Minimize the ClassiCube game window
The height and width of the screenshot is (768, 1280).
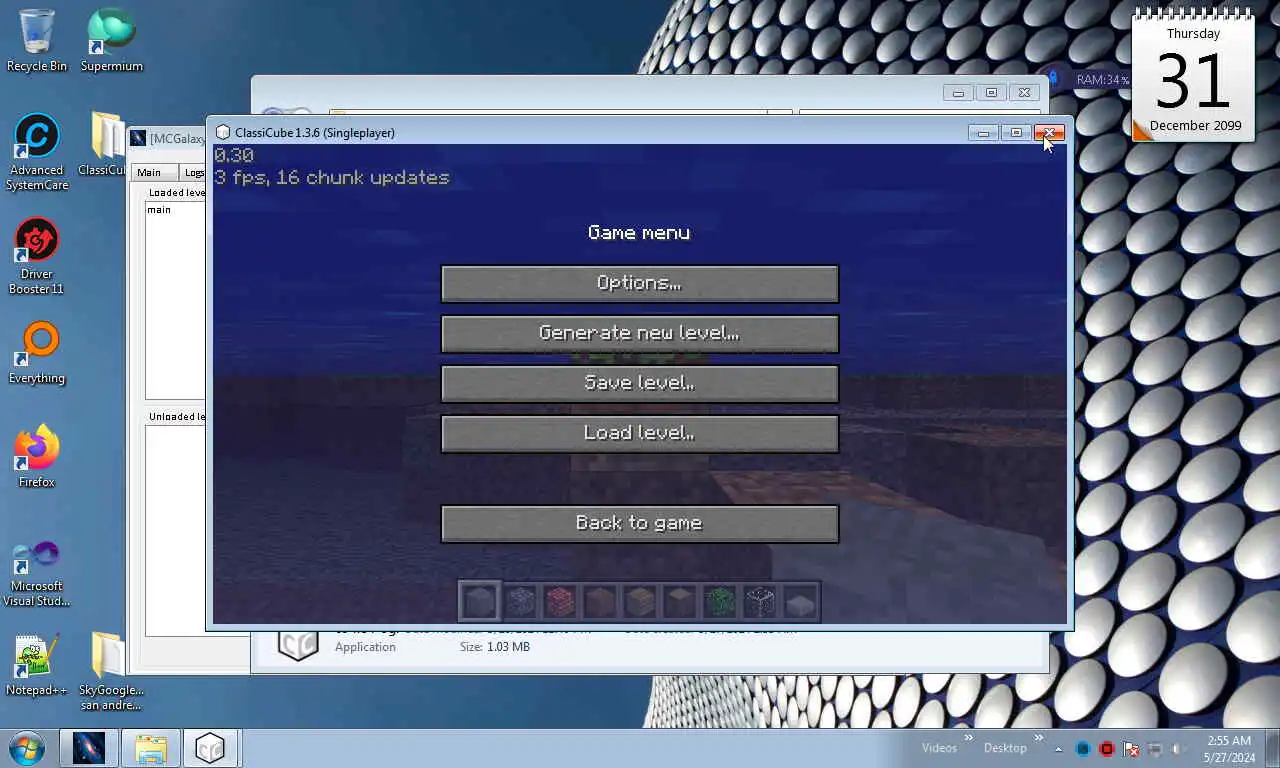(983, 133)
